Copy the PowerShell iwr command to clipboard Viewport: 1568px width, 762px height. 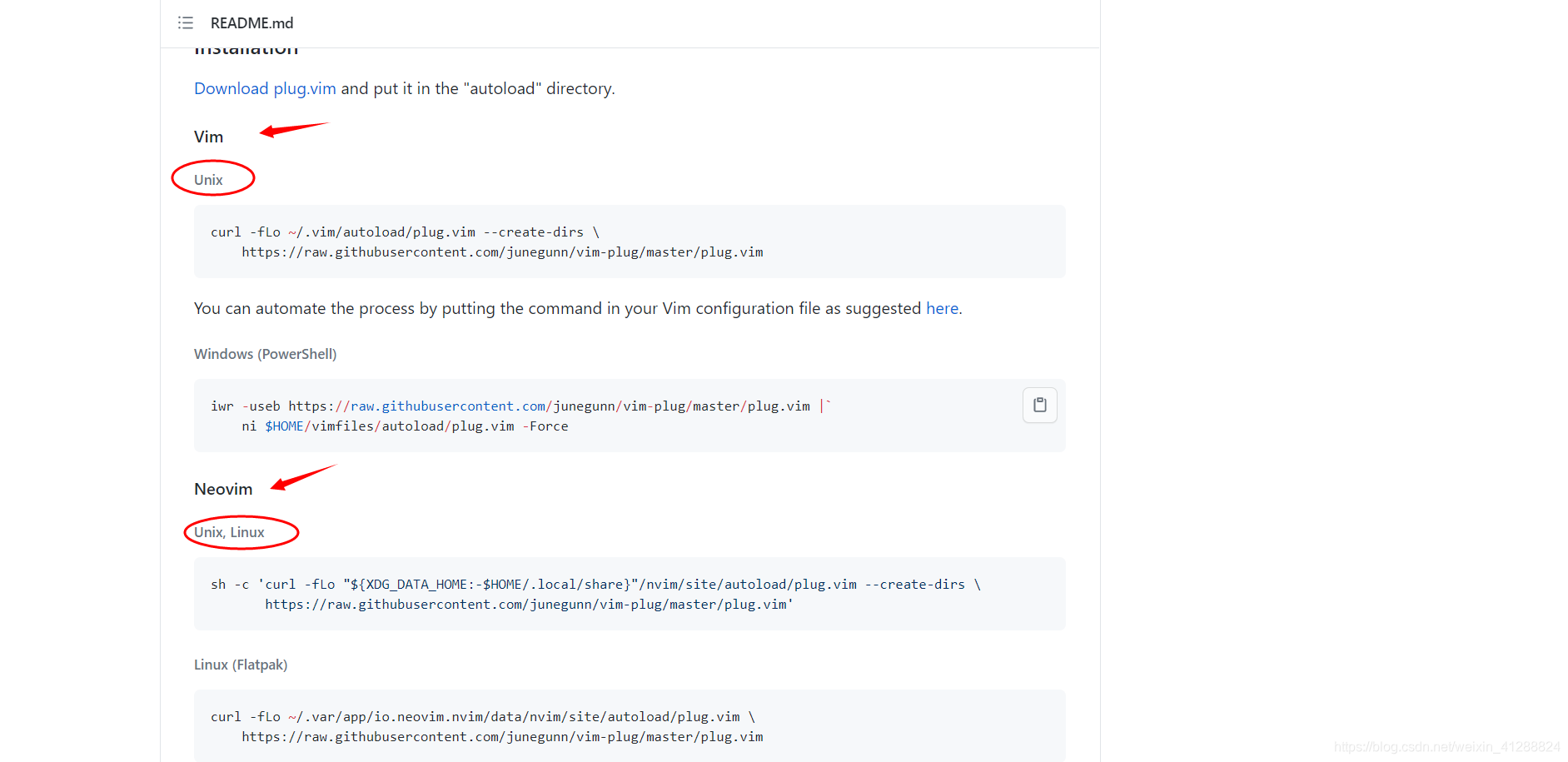click(x=1039, y=405)
